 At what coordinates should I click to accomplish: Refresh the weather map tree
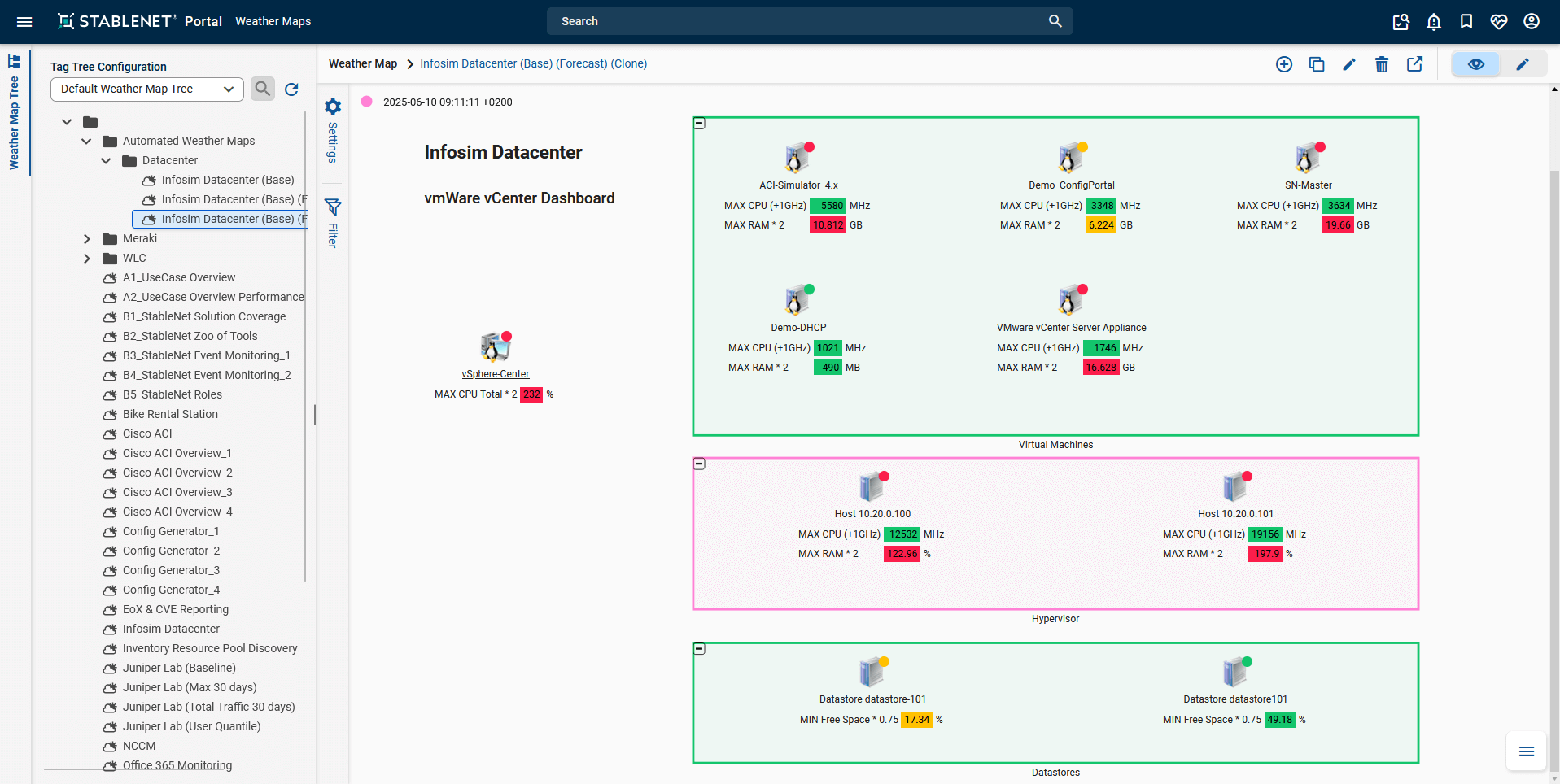(292, 89)
